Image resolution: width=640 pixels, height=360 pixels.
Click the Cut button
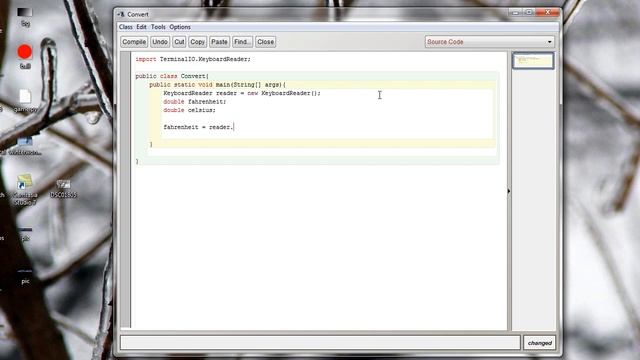click(x=179, y=42)
